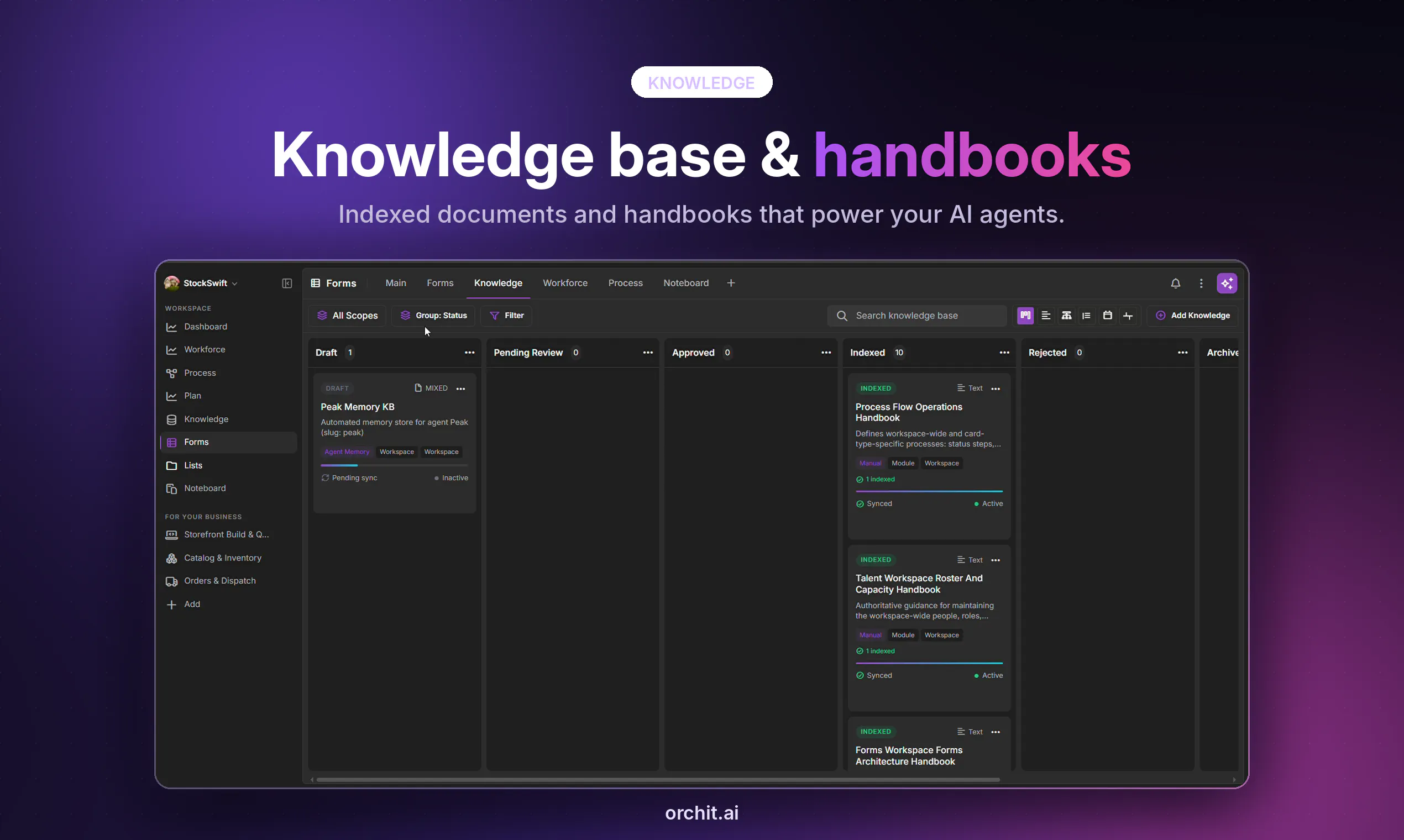Click the Filter button
The height and width of the screenshot is (840, 1404).
[x=506, y=316]
